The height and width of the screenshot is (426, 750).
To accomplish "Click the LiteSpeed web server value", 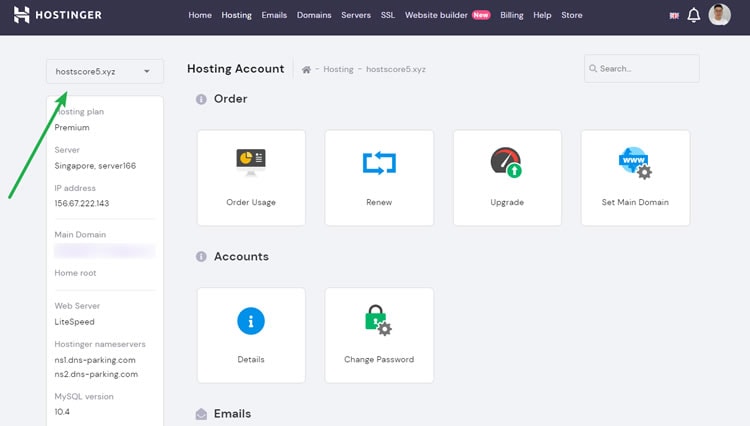I will 74,322.
